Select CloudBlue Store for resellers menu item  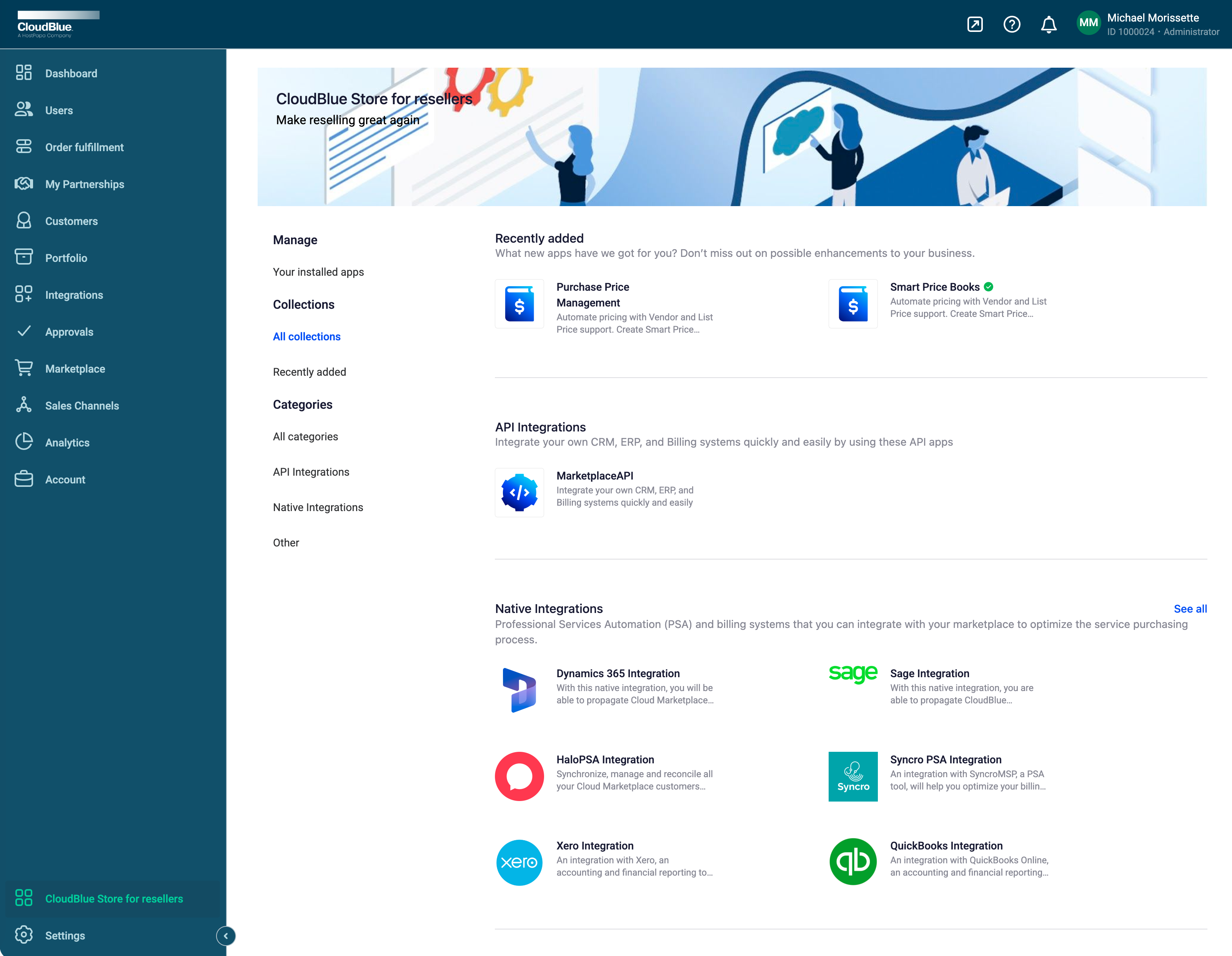pyautogui.click(x=114, y=898)
